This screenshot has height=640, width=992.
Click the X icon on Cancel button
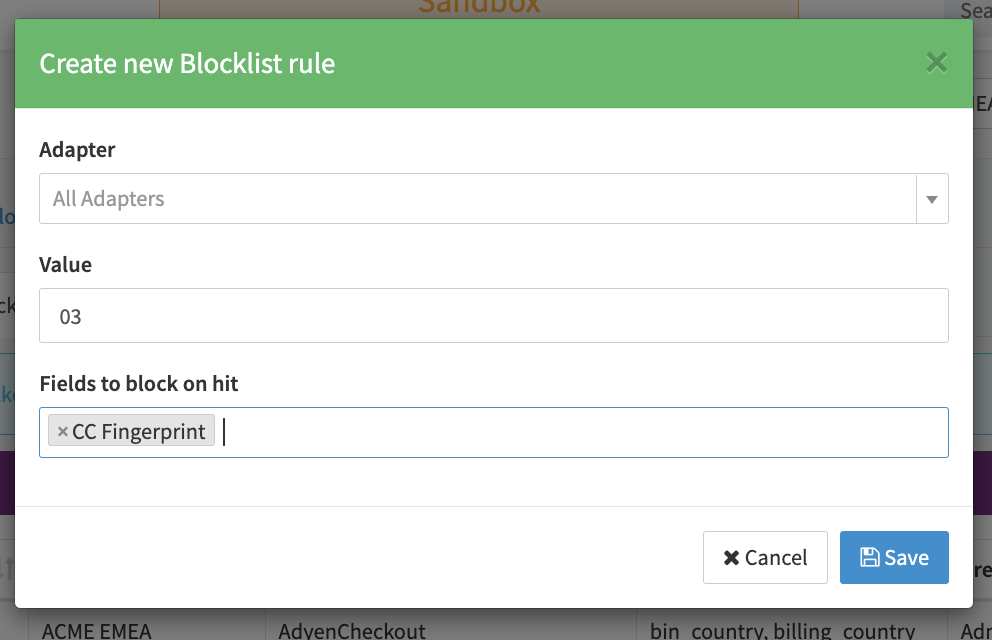click(731, 558)
